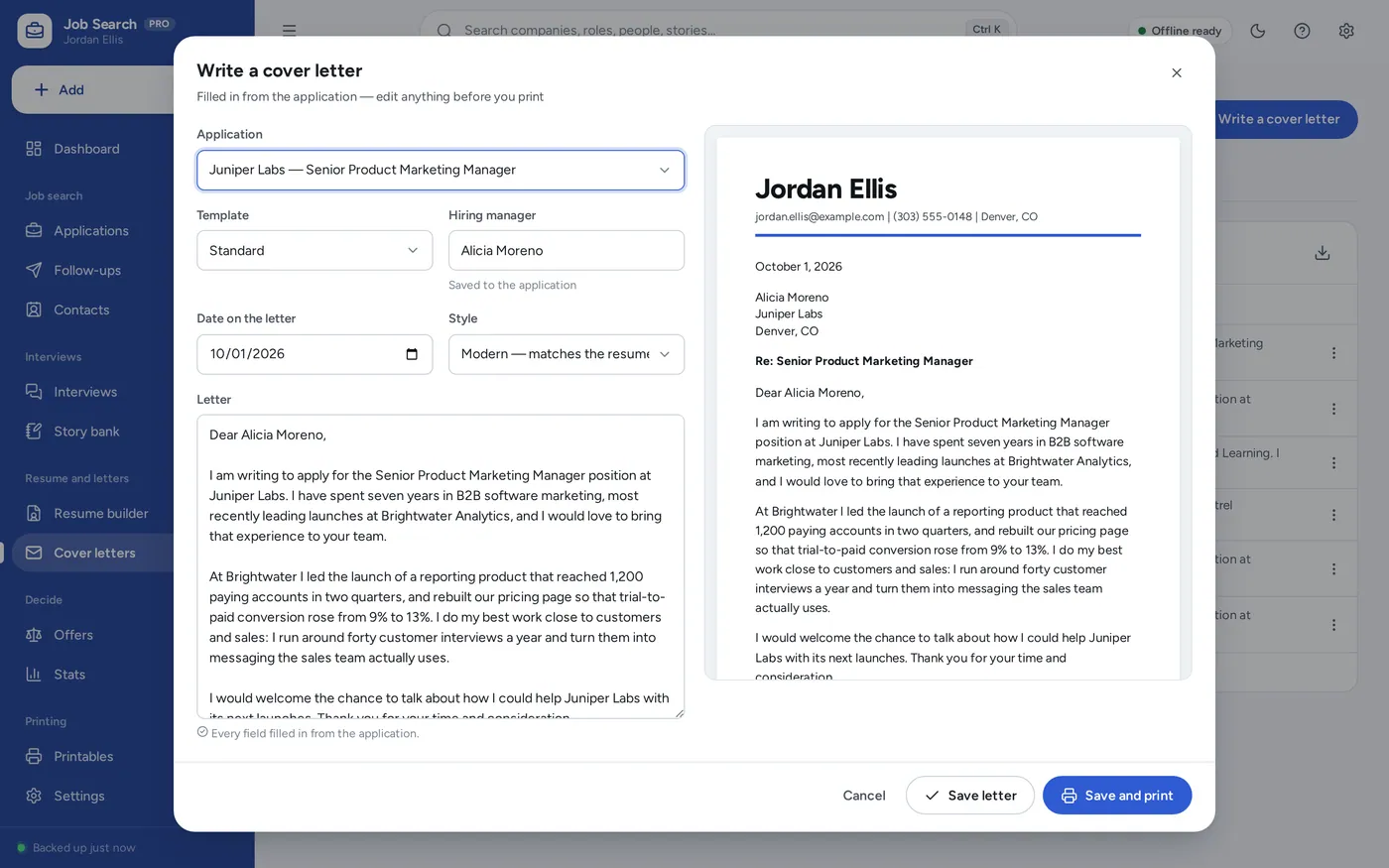Close the cover letter dialog
1389x868 pixels.
[x=1177, y=72]
